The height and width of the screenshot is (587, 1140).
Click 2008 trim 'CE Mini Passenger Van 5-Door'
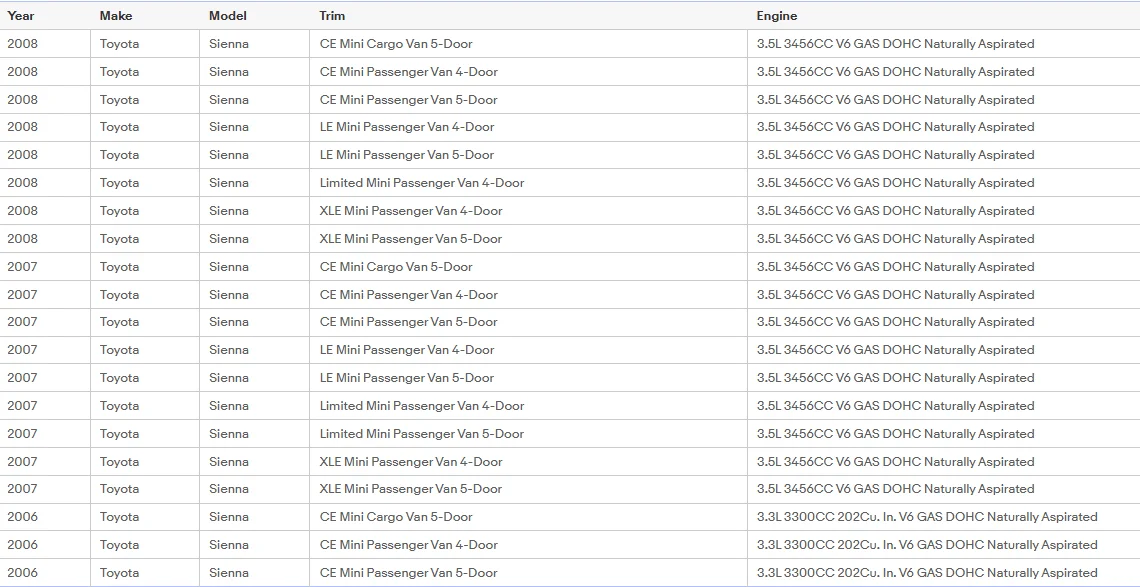(409, 100)
